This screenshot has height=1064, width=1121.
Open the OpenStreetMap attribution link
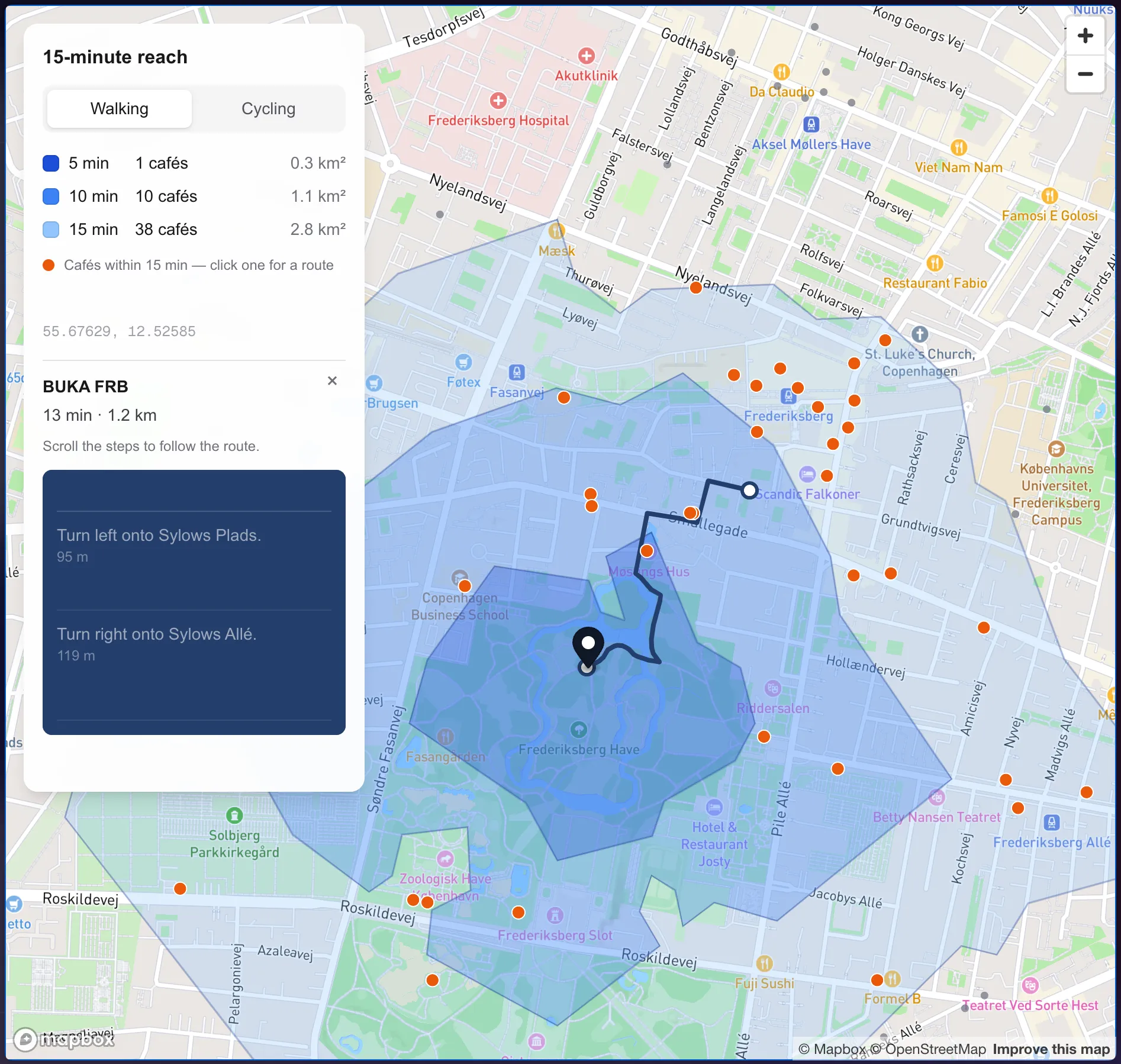point(935,1049)
